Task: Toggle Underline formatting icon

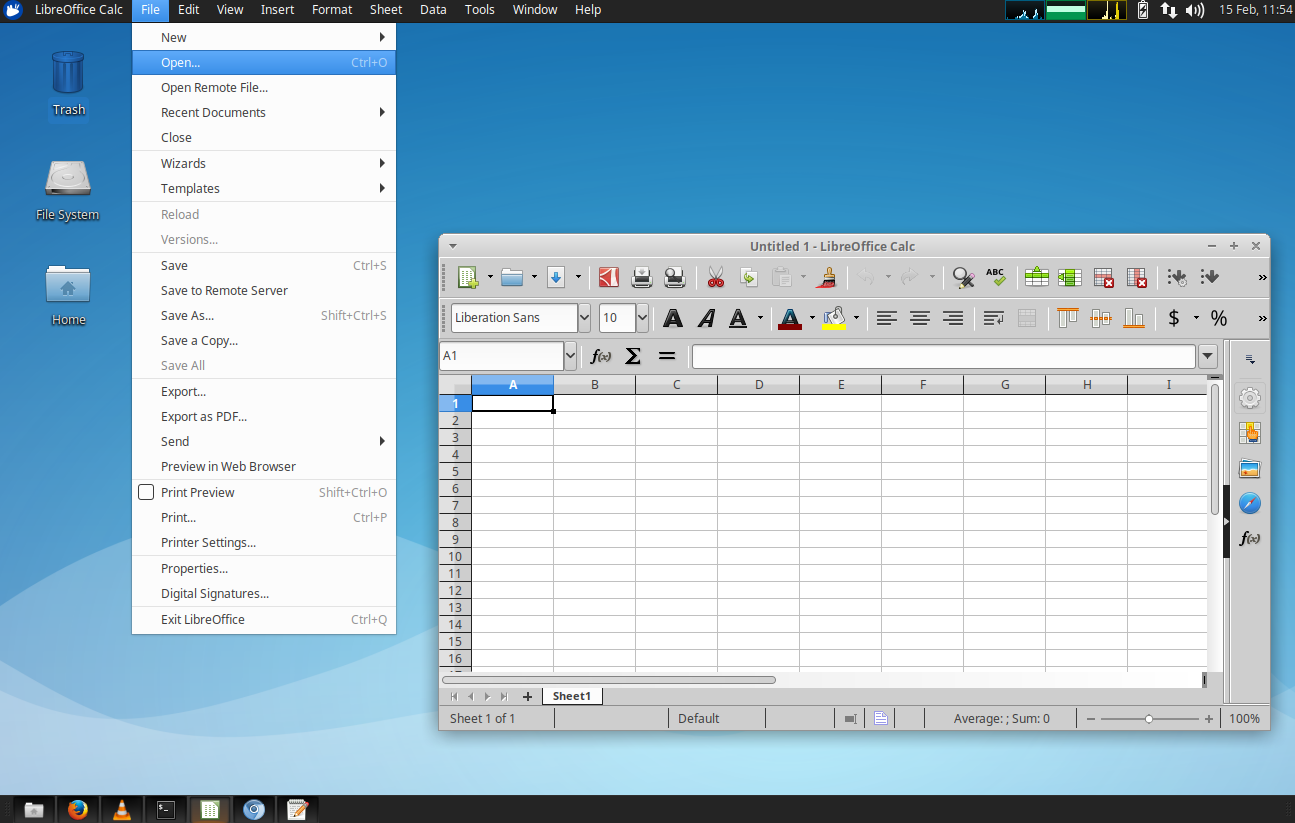Action: click(738, 318)
